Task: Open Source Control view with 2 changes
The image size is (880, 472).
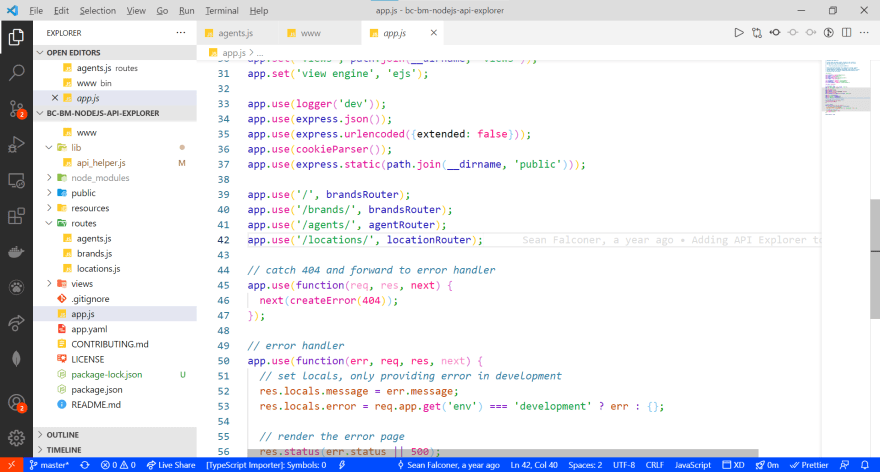Action: coord(16,109)
